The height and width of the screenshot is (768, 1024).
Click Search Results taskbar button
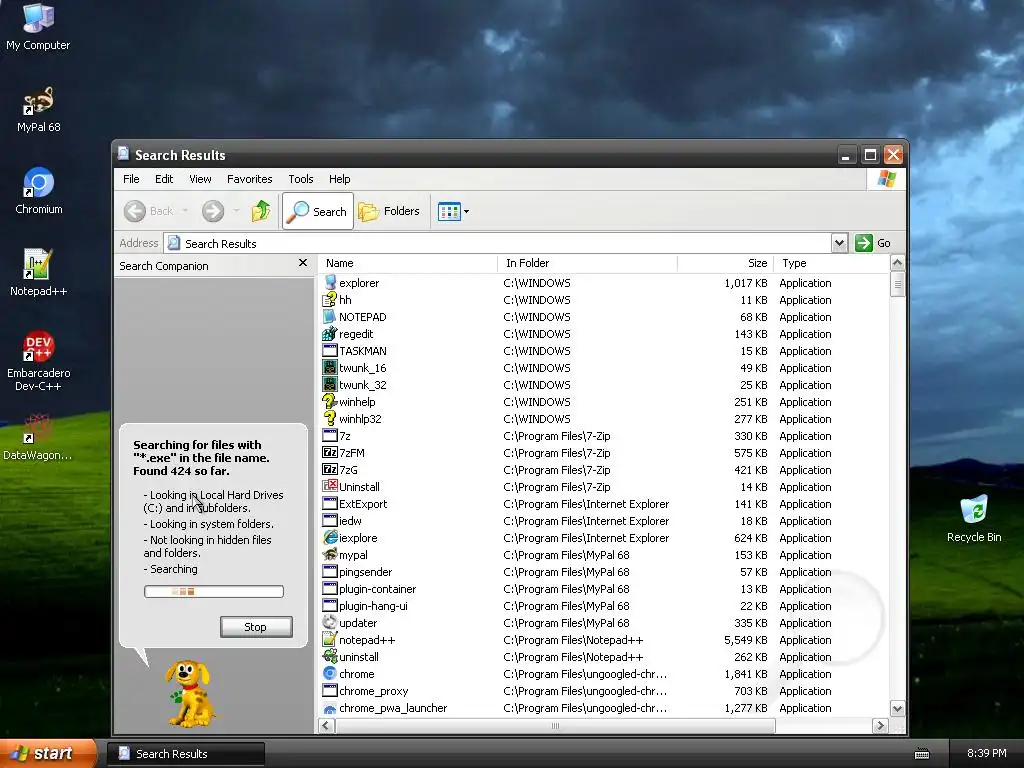point(185,754)
